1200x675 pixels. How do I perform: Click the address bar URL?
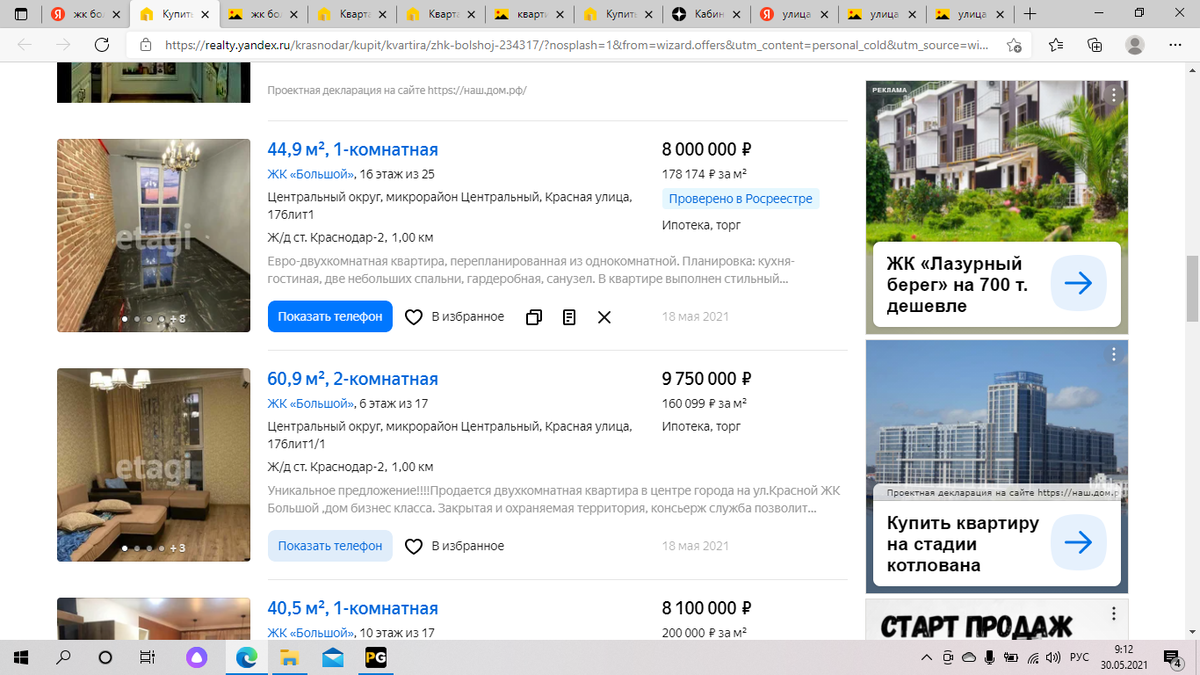[x=577, y=46]
